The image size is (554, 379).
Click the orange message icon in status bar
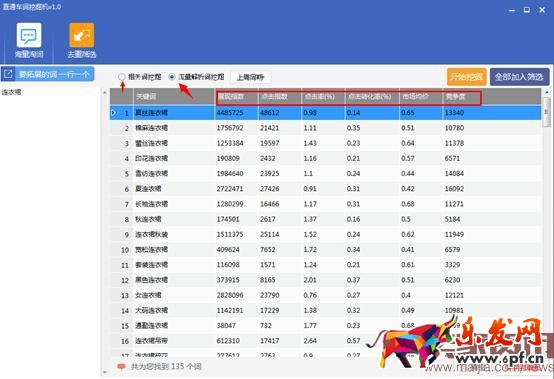(121, 367)
